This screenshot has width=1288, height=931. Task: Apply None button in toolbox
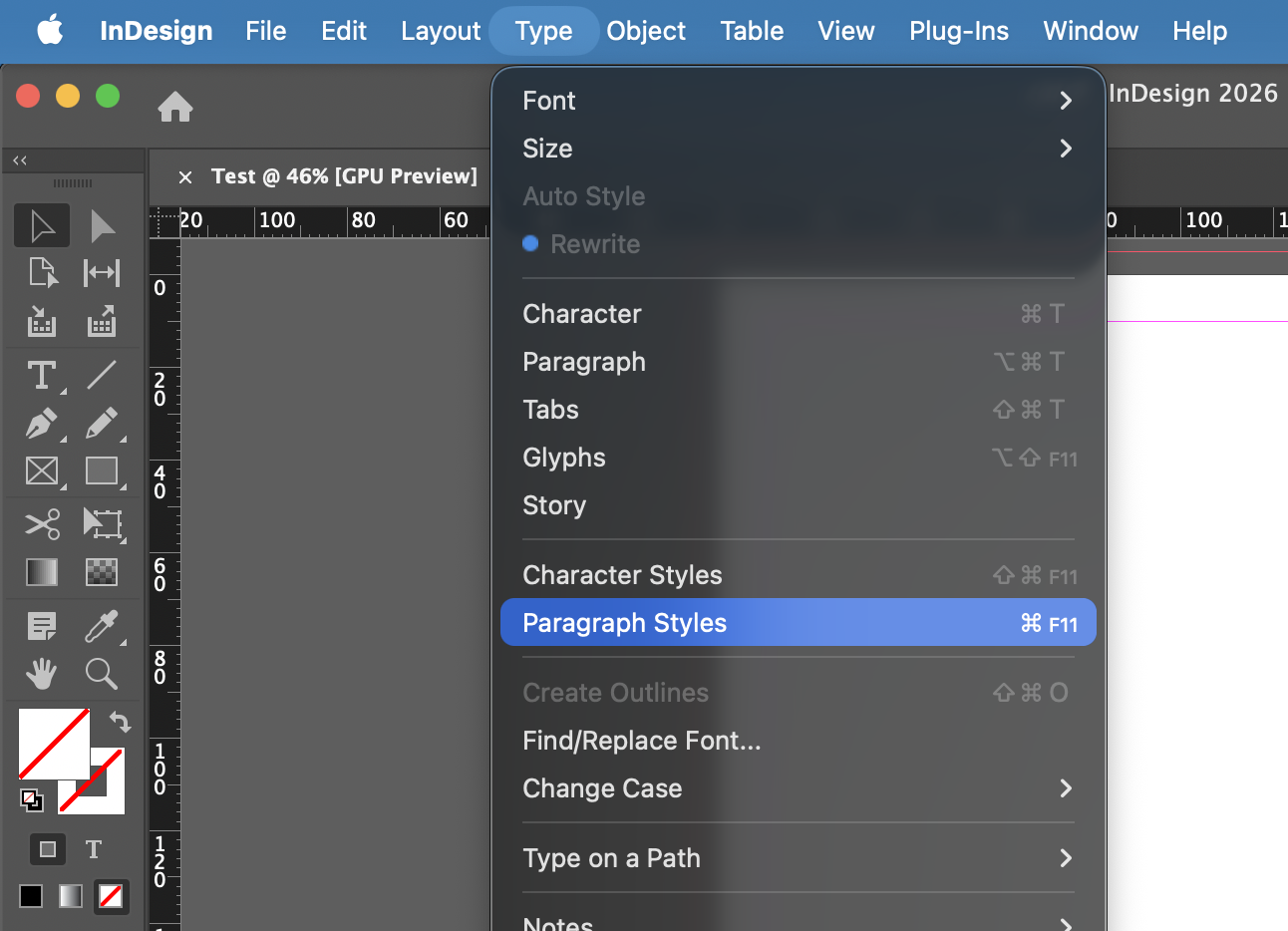click(x=111, y=896)
